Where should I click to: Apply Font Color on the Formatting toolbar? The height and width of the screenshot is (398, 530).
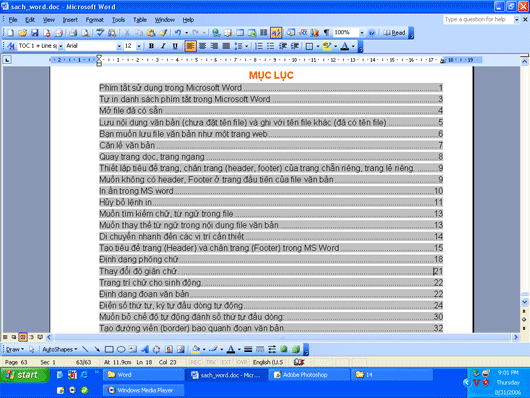[344, 46]
